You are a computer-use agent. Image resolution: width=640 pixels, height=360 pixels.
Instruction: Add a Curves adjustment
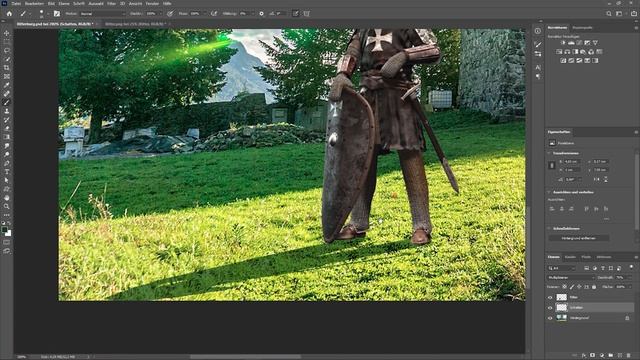point(579,42)
